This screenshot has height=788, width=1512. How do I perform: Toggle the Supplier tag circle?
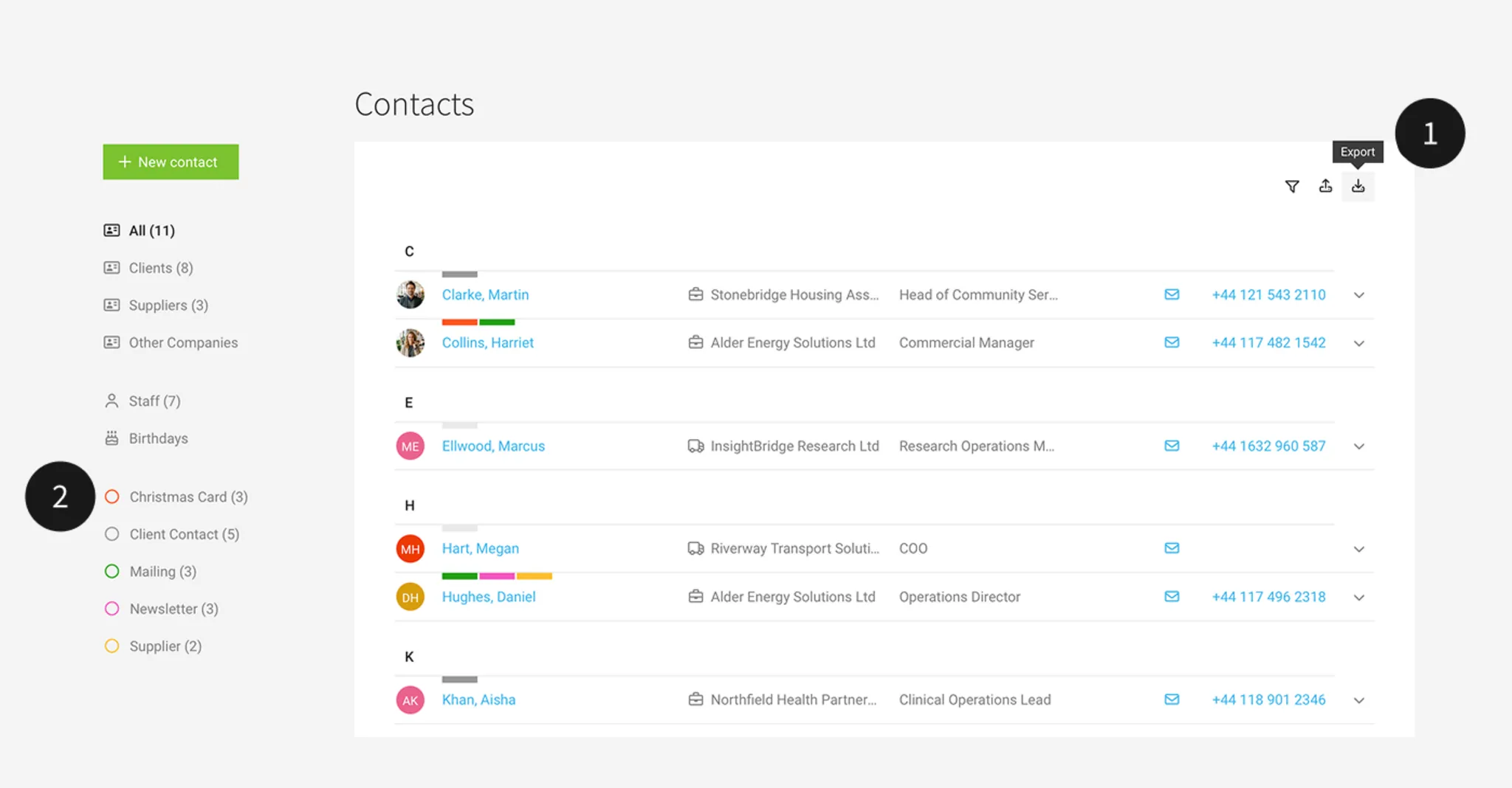tap(112, 646)
